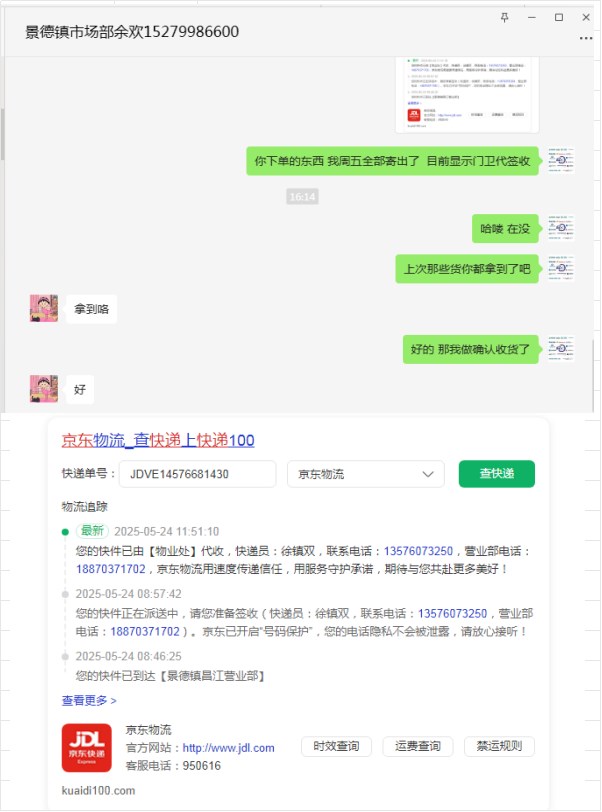Open the 时效查询 option

[x=336, y=746]
